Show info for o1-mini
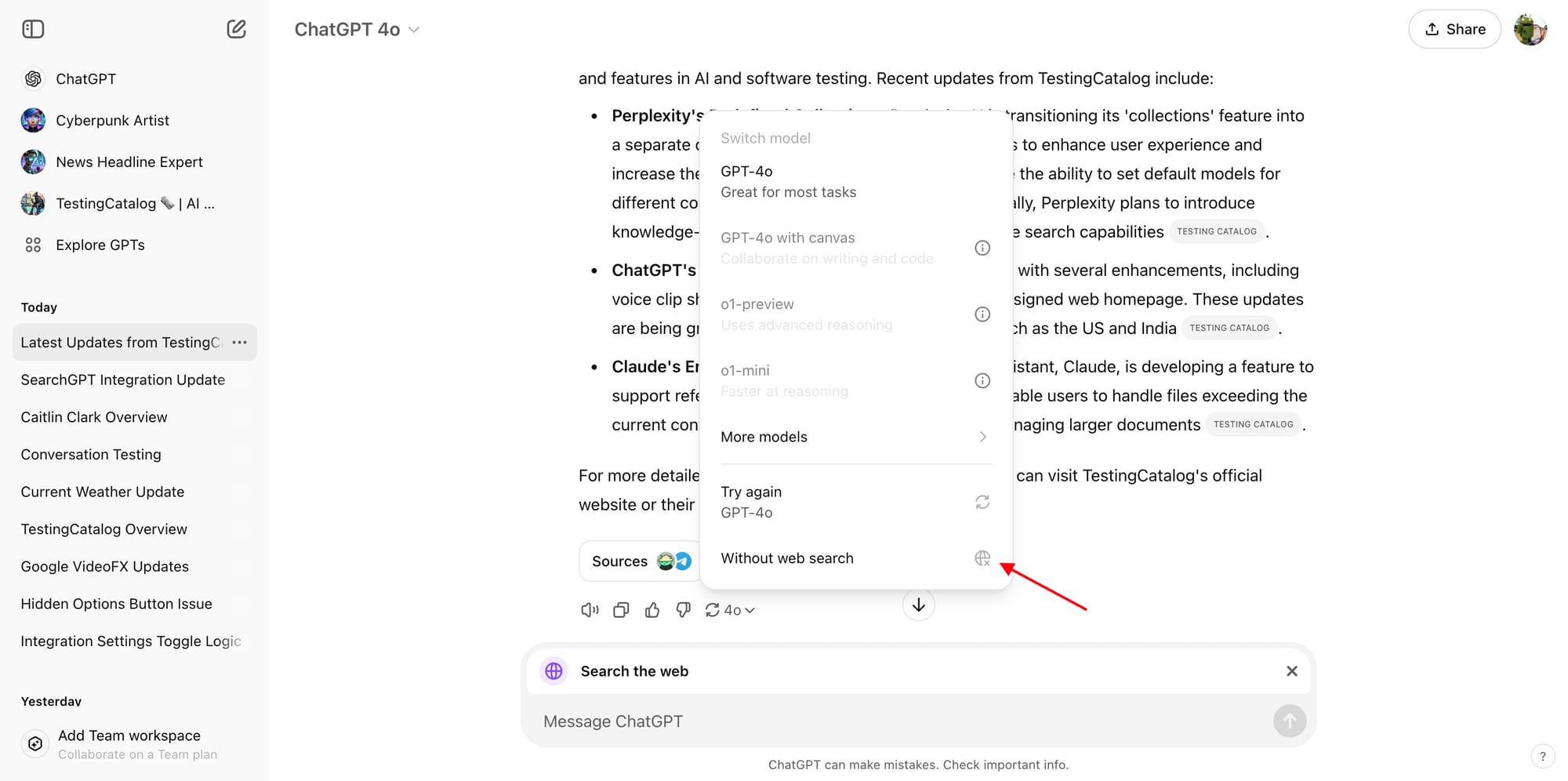The width and height of the screenshot is (1568, 781). (982, 380)
